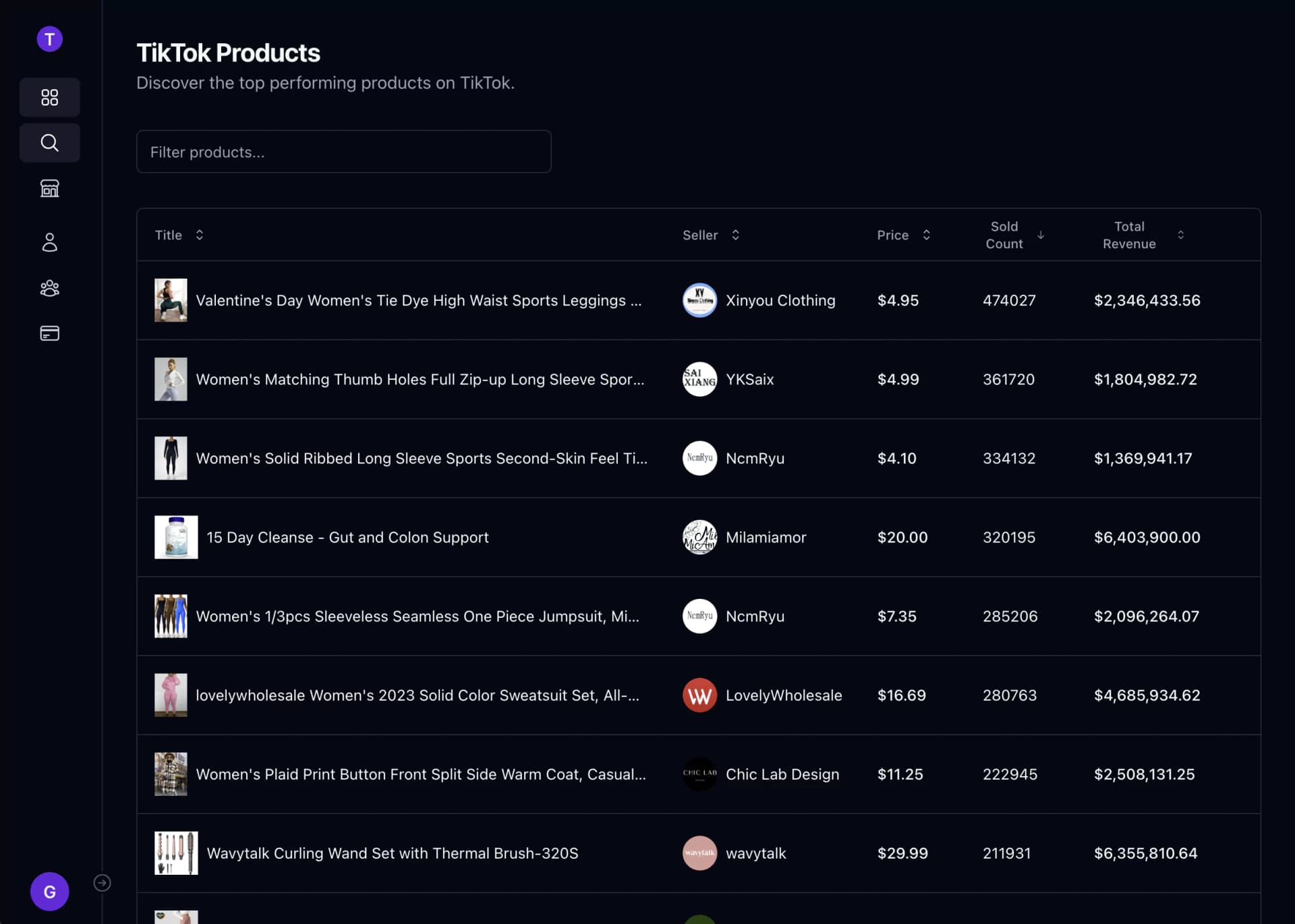
Task: Open Women's Plaid Print Button Coat title
Action: [x=421, y=774]
